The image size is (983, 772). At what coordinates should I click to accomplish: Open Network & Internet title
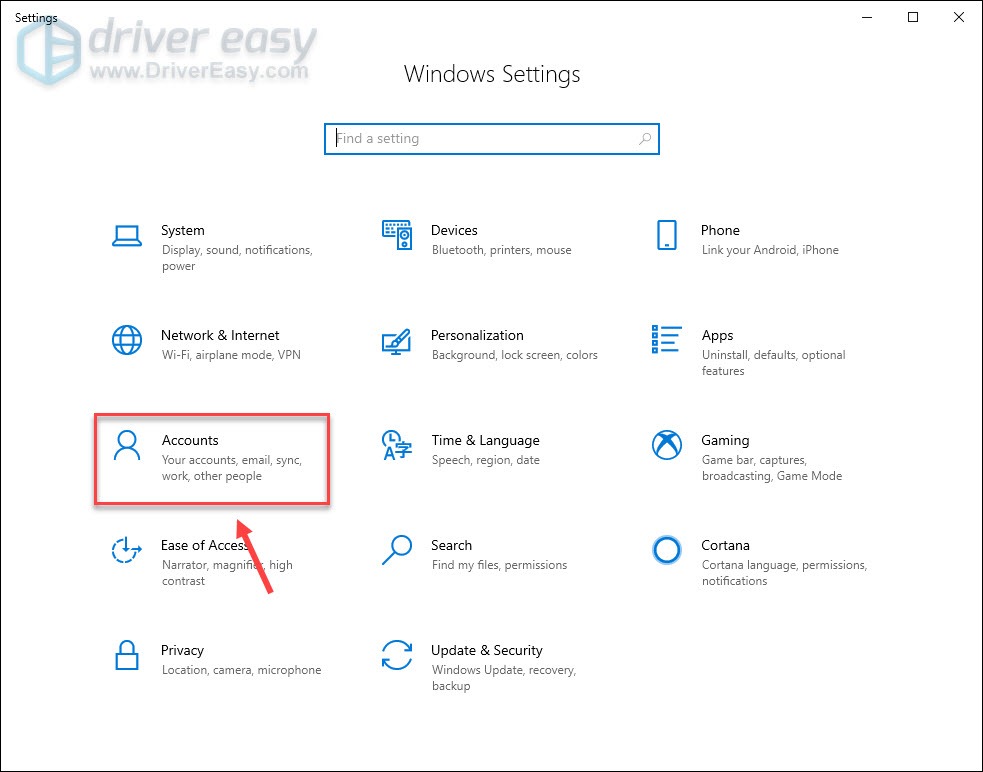pos(220,335)
